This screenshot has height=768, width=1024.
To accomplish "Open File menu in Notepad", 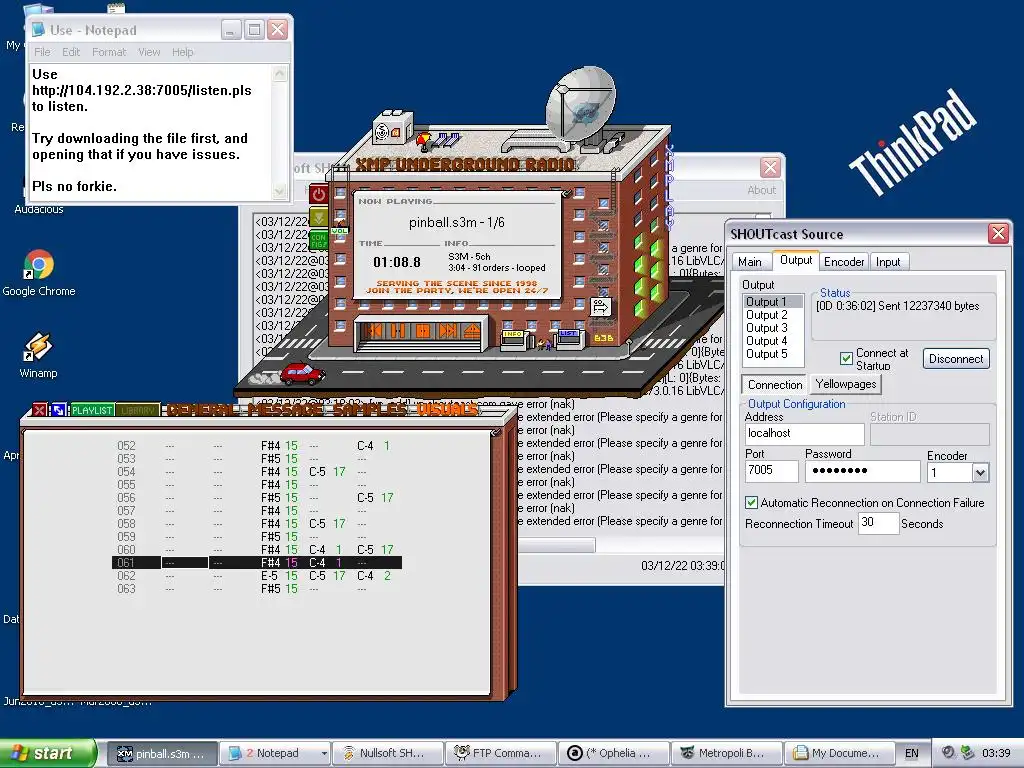I will 42,52.
